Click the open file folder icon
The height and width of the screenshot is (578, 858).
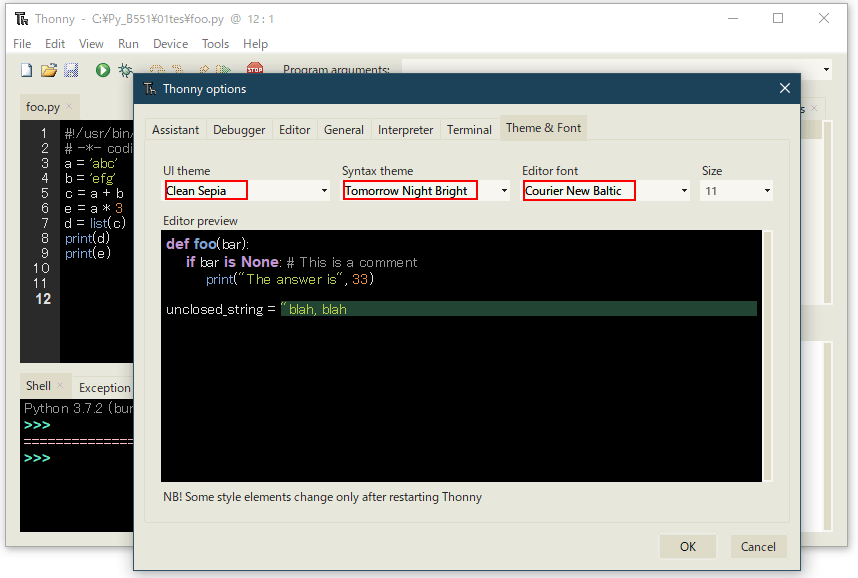(x=49, y=70)
